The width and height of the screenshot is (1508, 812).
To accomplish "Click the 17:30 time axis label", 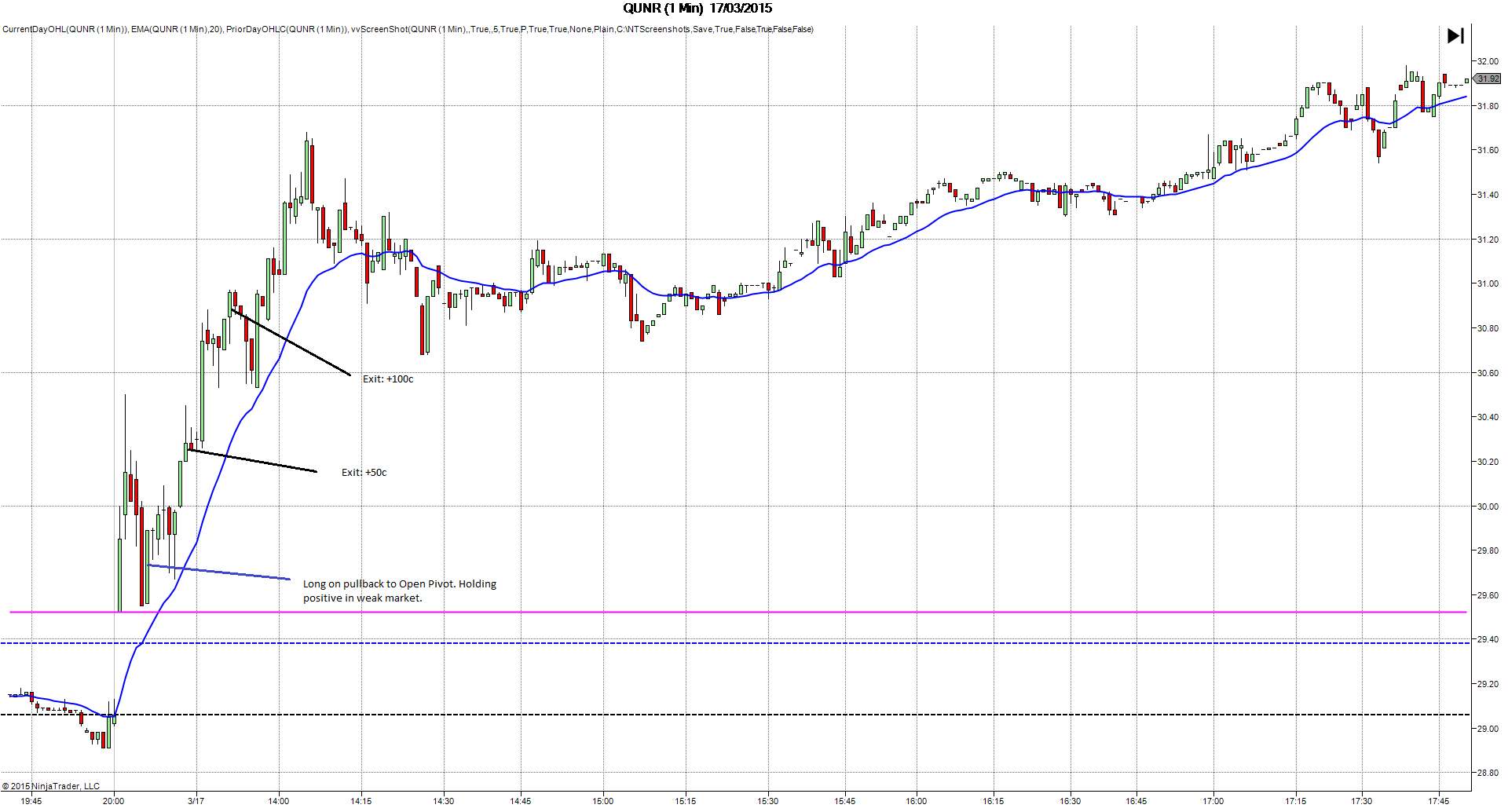I will [x=1361, y=801].
